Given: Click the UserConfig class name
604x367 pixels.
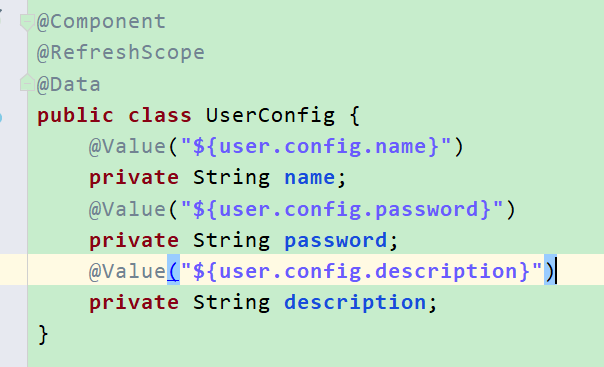Looking at the screenshot, I should click(270, 116).
